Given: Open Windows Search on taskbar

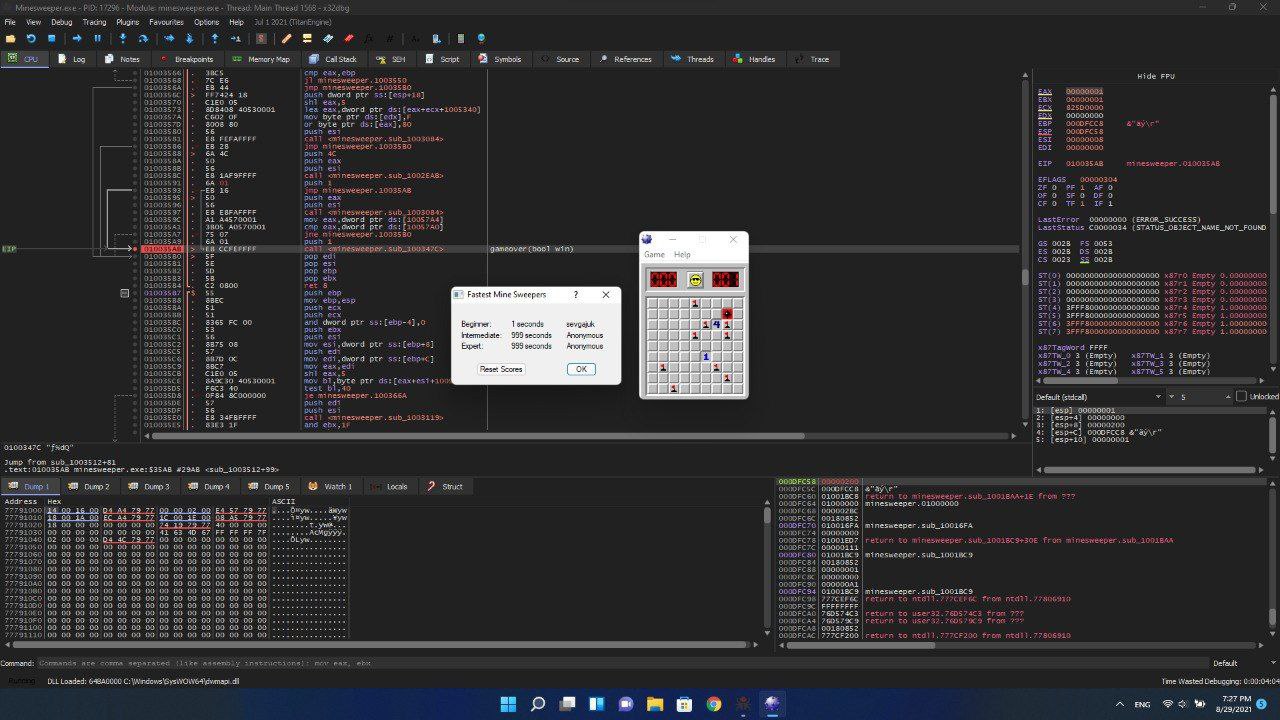Looking at the screenshot, I should tap(538, 704).
